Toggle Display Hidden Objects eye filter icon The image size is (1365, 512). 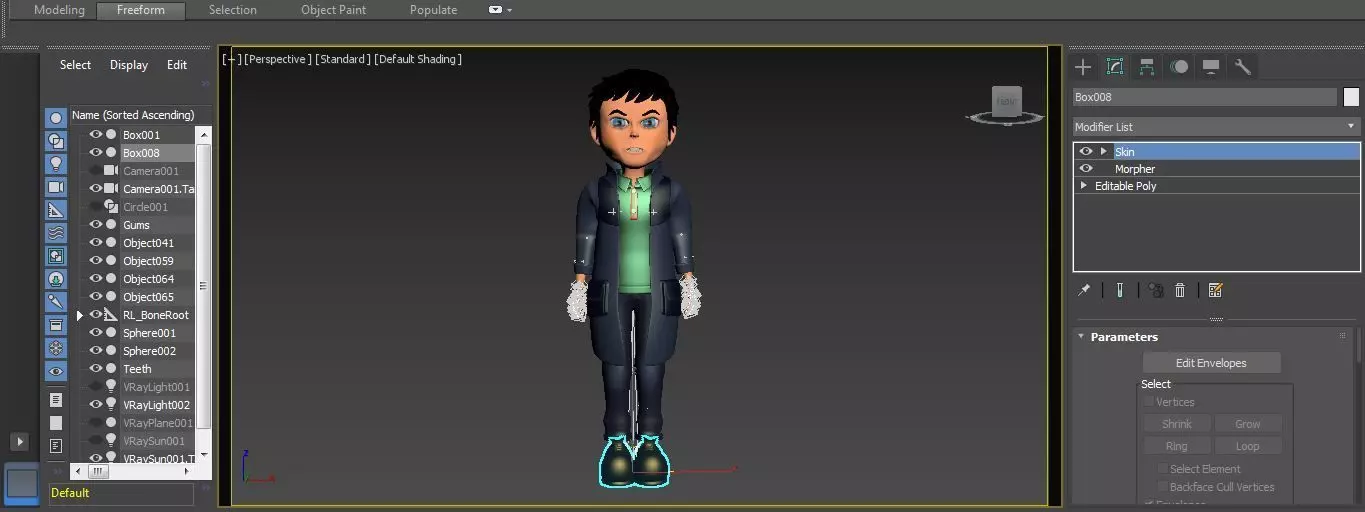(x=56, y=371)
